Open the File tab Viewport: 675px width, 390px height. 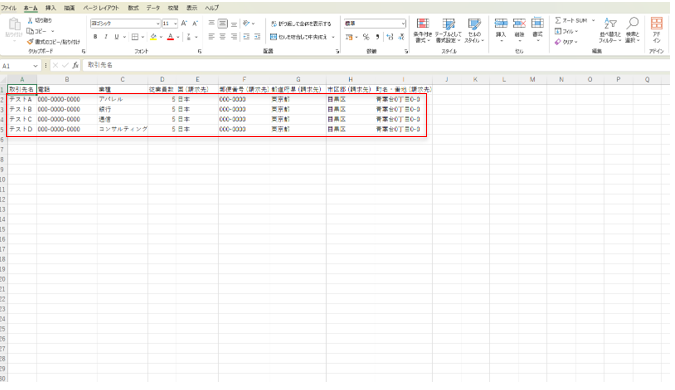pos(9,8)
